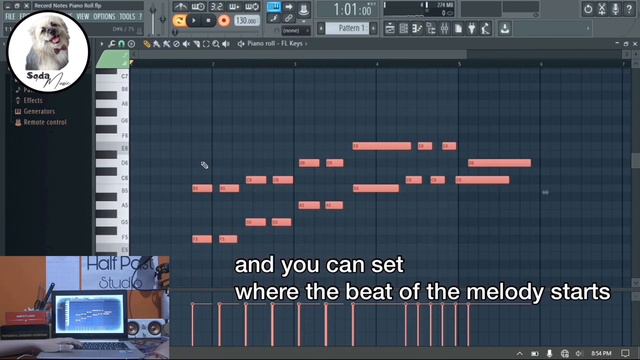Adjust the master pitch slider
The height and width of the screenshot is (360, 640).
click(163, 18)
